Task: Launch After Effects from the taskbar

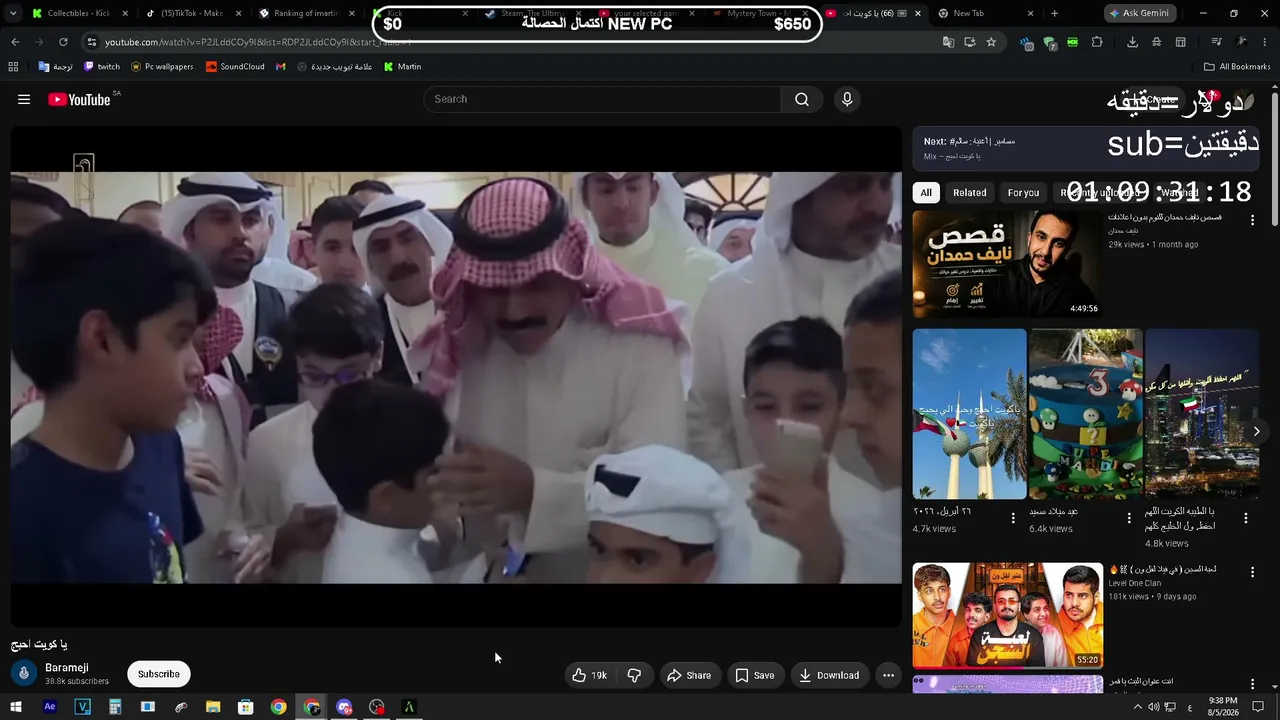Action: coord(50,707)
